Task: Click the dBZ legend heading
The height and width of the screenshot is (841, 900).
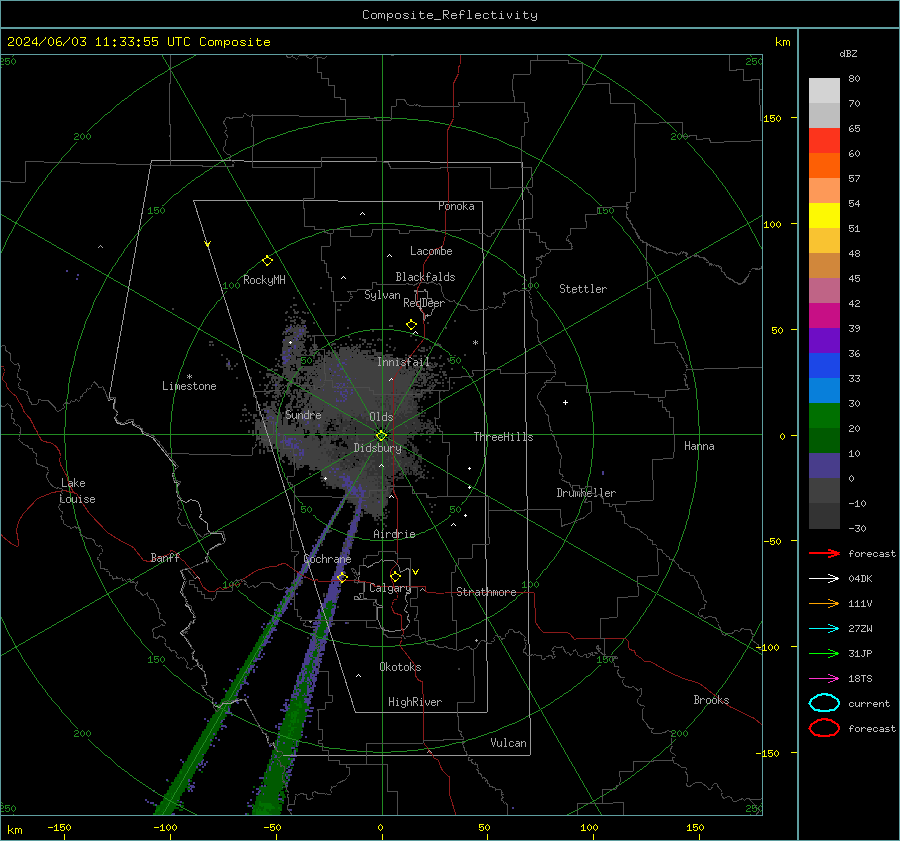Action: tap(848, 53)
